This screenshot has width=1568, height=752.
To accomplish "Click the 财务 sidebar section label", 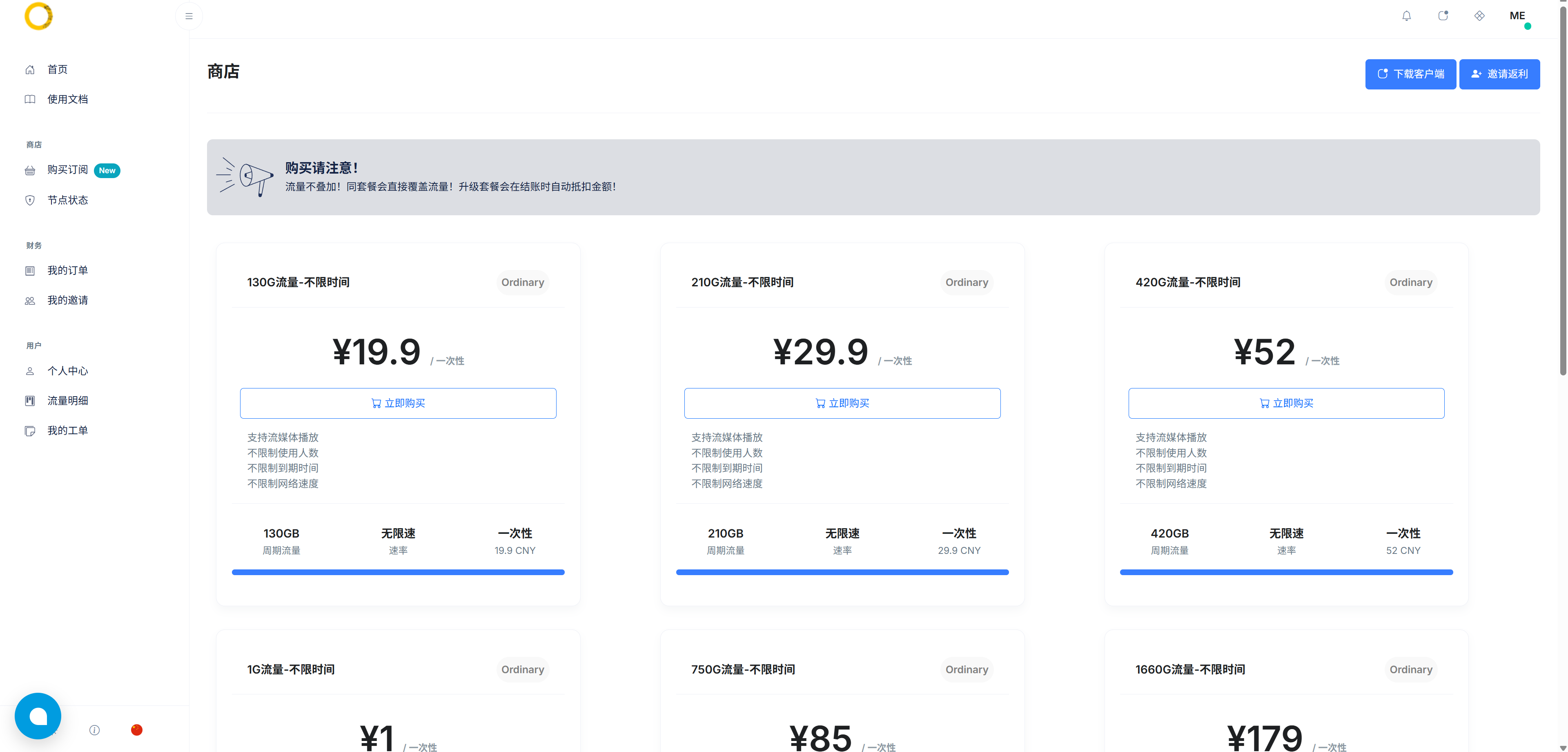I will pos(34,245).
